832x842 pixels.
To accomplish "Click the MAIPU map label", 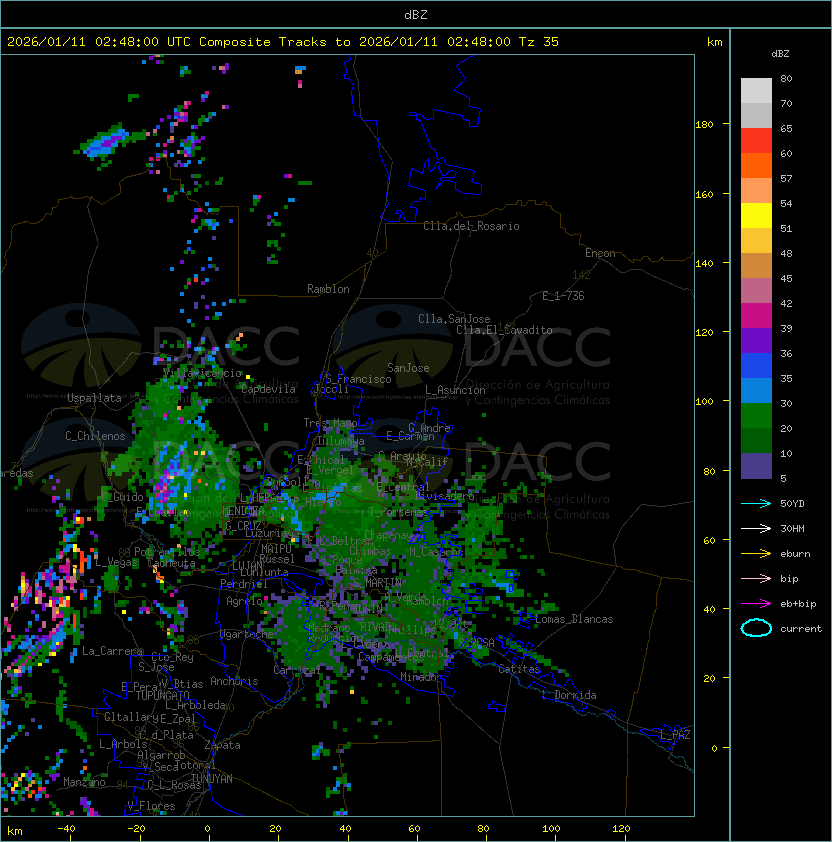I will pyautogui.click(x=276, y=549).
